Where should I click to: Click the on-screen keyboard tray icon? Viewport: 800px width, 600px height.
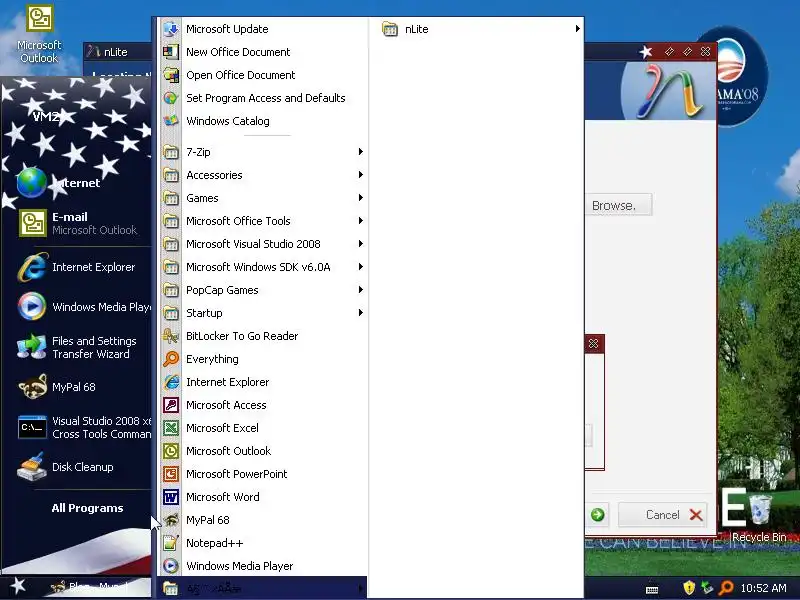point(652,589)
